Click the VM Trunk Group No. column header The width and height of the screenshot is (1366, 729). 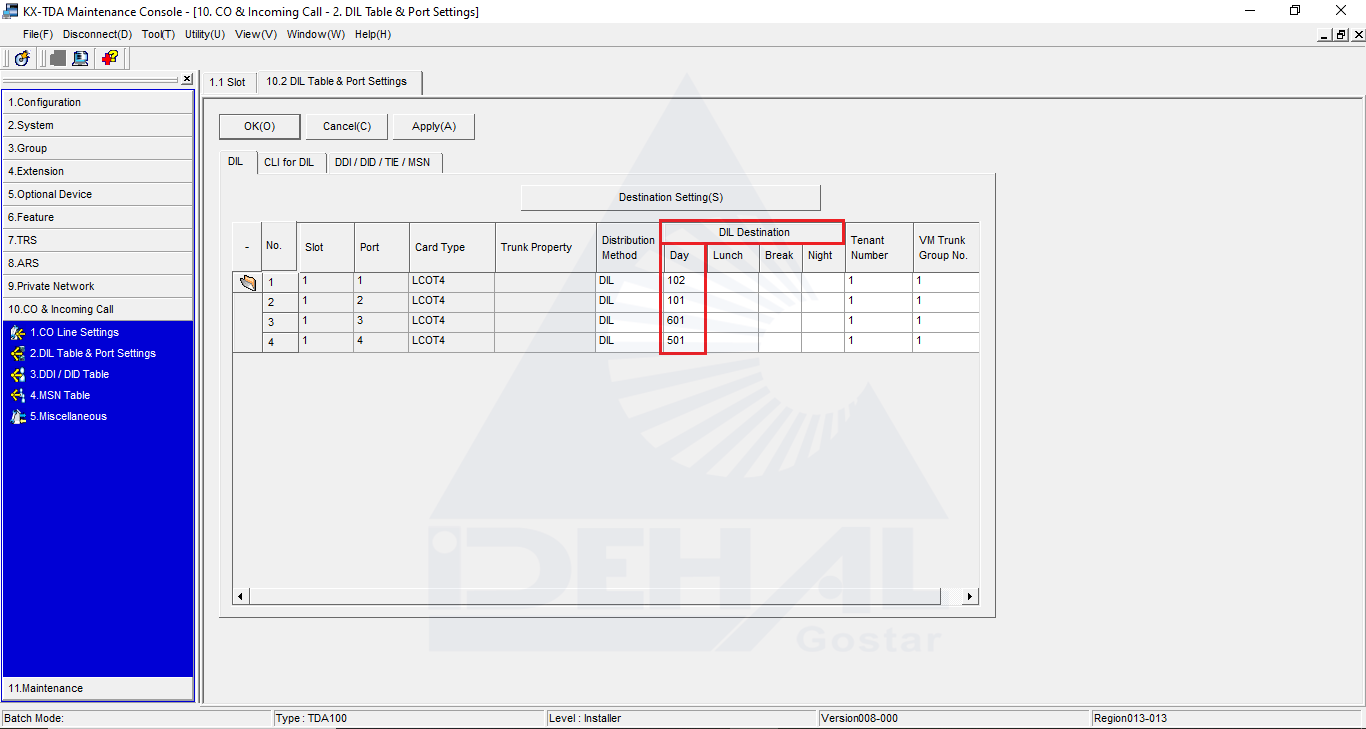pyautogui.click(x=945, y=247)
